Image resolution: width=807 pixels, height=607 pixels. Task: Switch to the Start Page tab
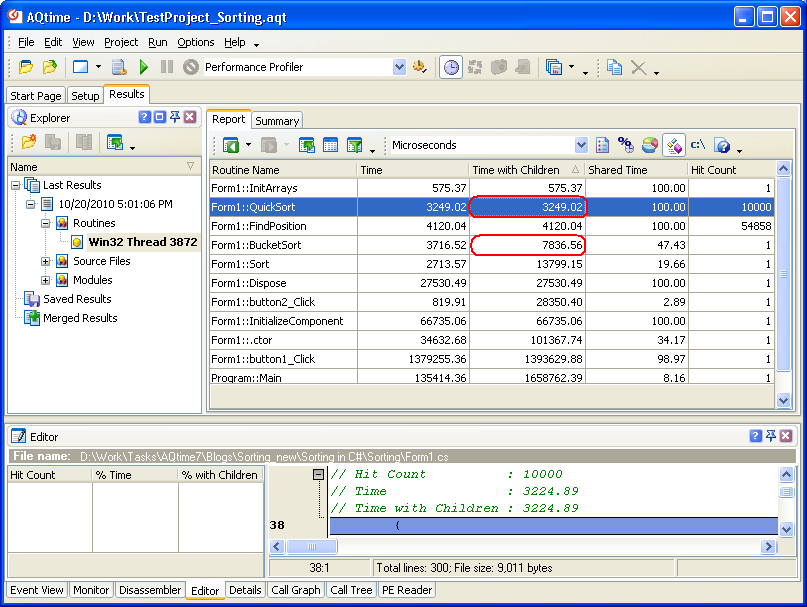coord(36,96)
